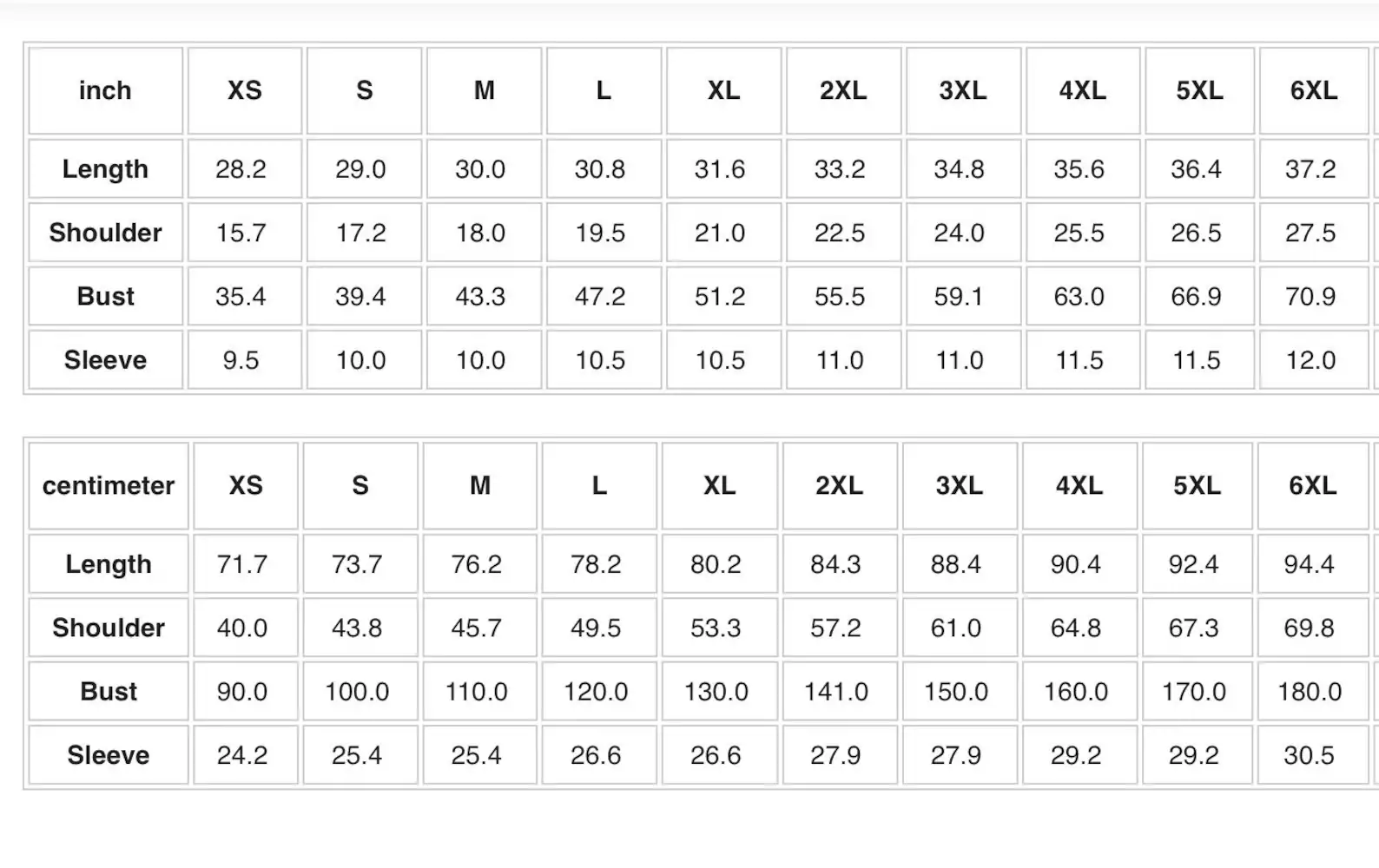This screenshot has height=868, width=1379.
Task: Select the XS column header in inch table
Action: click(245, 90)
